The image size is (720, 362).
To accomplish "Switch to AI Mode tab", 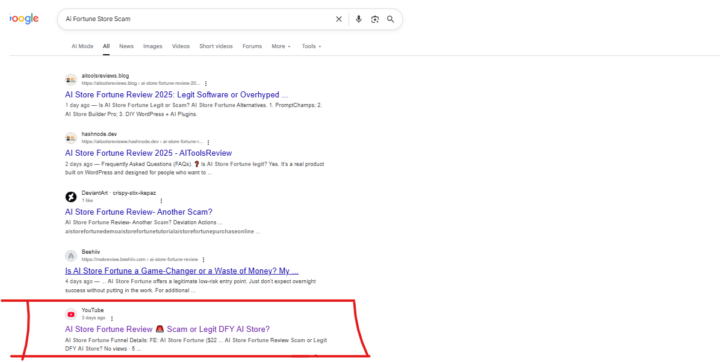I will (x=82, y=46).
